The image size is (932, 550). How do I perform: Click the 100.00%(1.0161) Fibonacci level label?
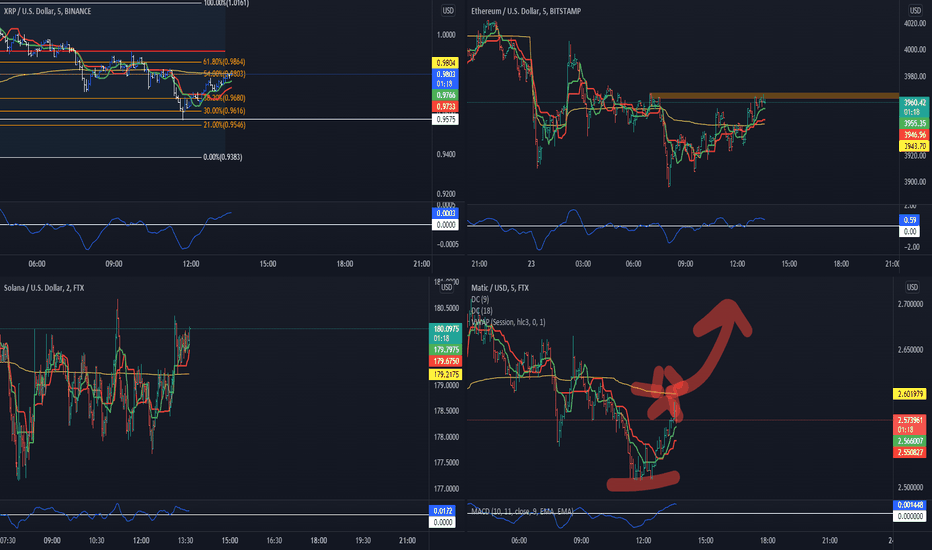pyautogui.click(x=226, y=4)
